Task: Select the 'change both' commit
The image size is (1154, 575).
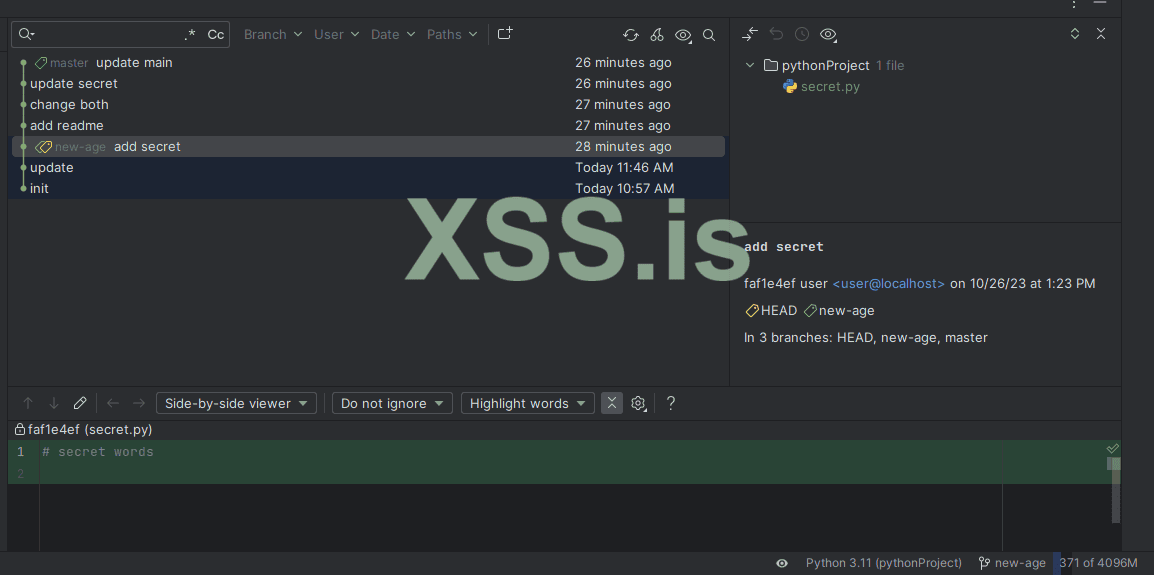Action: click(x=368, y=105)
